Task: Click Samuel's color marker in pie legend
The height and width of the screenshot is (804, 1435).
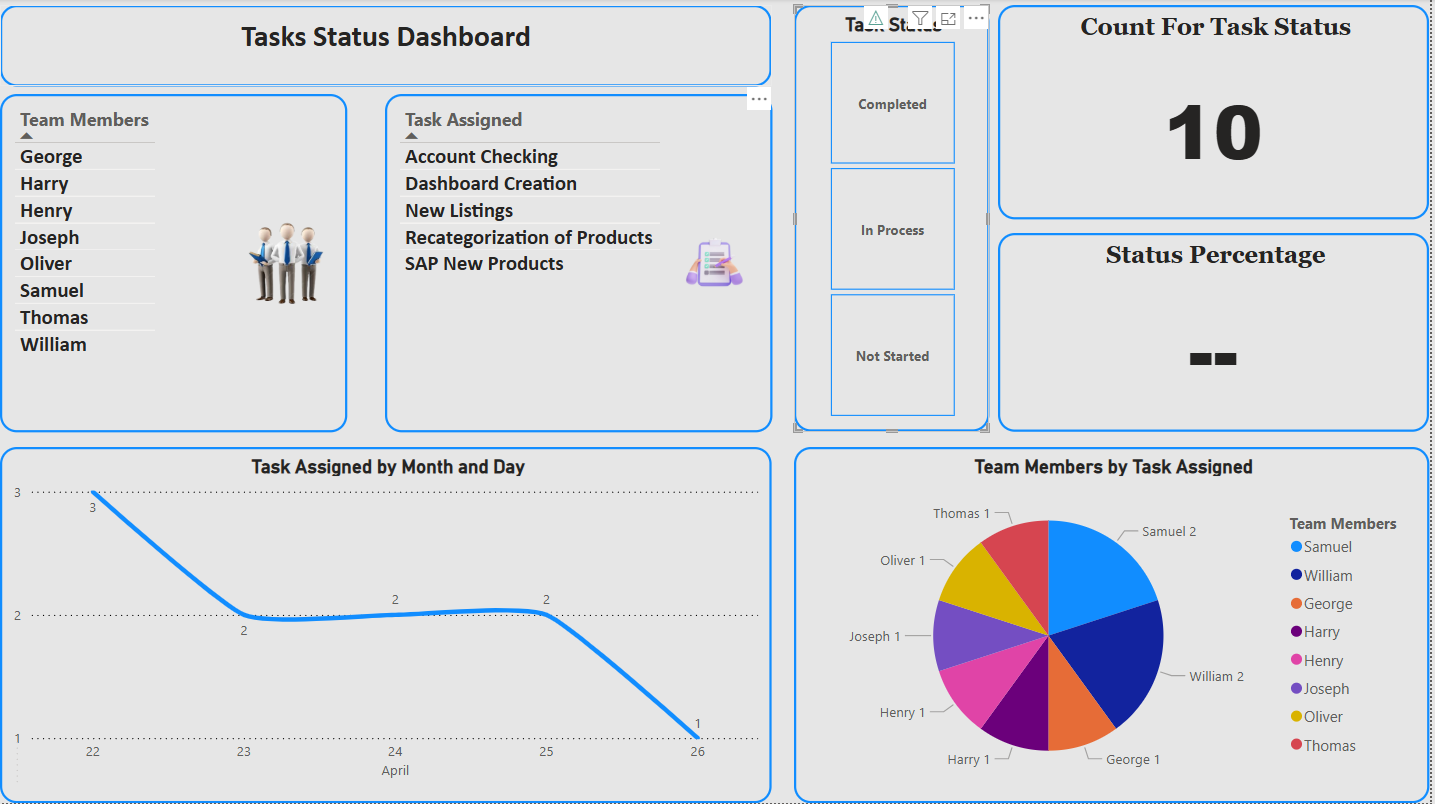Action: (x=1295, y=547)
